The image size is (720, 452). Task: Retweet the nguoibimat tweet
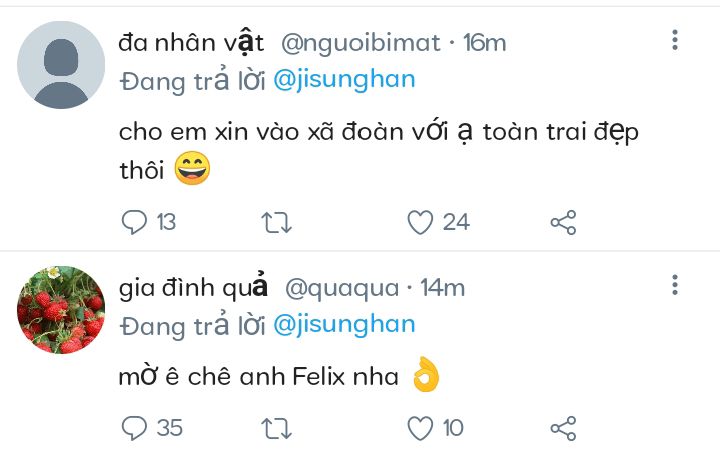(276, 222)
